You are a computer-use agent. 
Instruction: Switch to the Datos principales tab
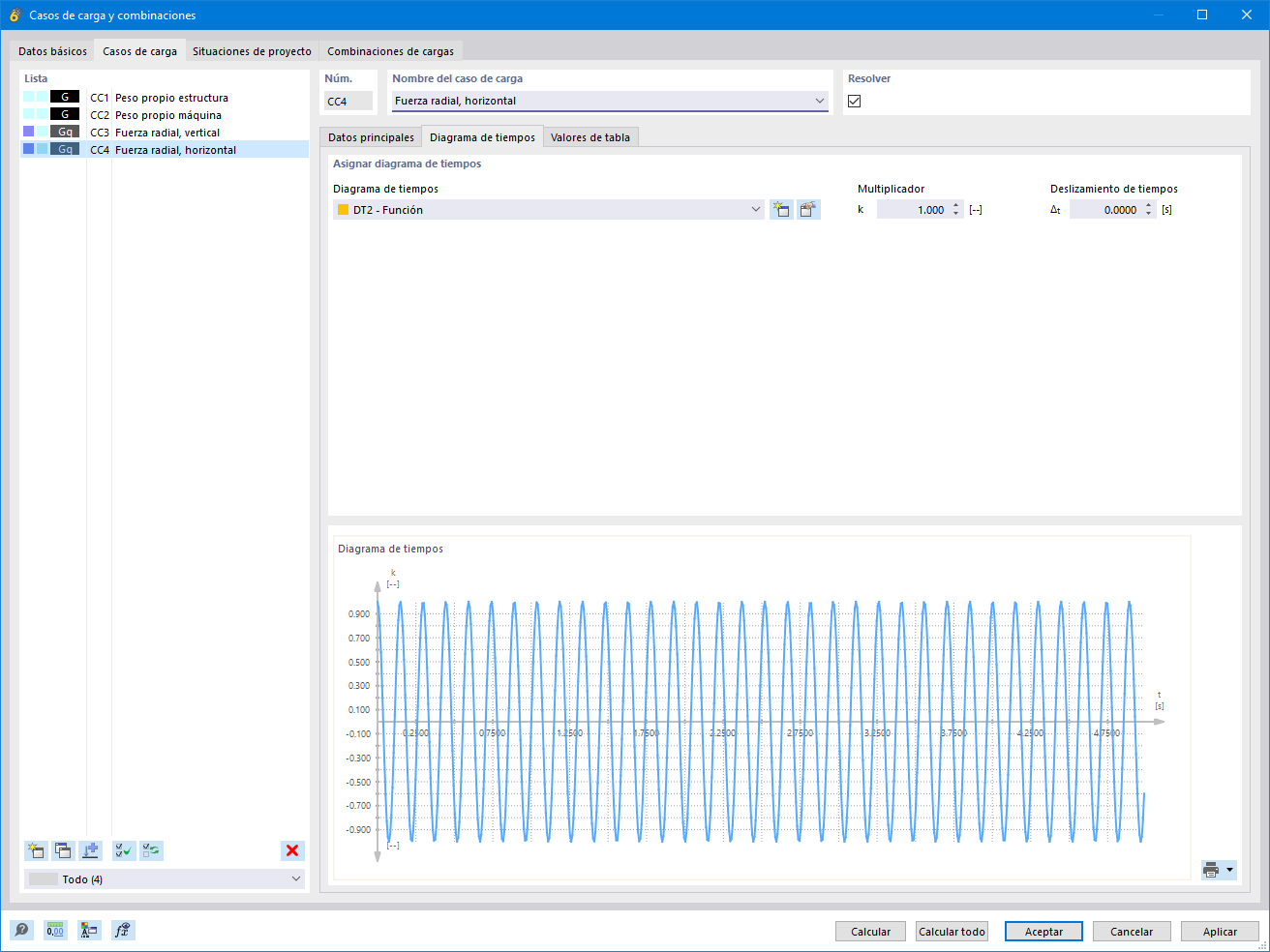pyautogui.click(x=371, y=137)
